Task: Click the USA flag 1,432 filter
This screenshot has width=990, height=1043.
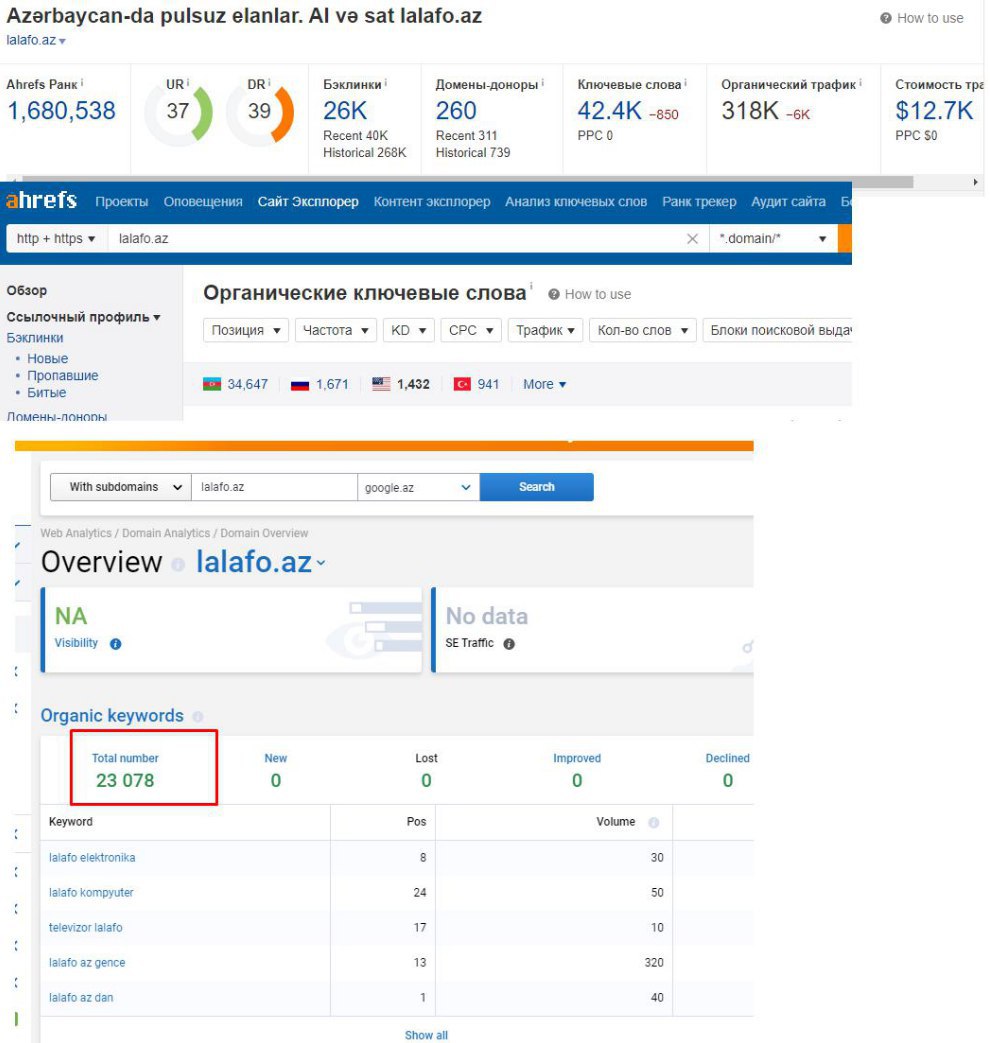Action: (x=401, y=384)
